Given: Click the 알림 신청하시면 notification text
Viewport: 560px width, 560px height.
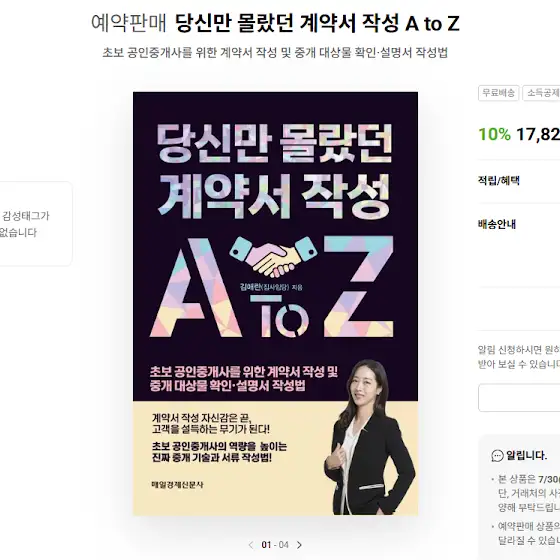Looking at the screenshot, I should [x=519, y=350].
